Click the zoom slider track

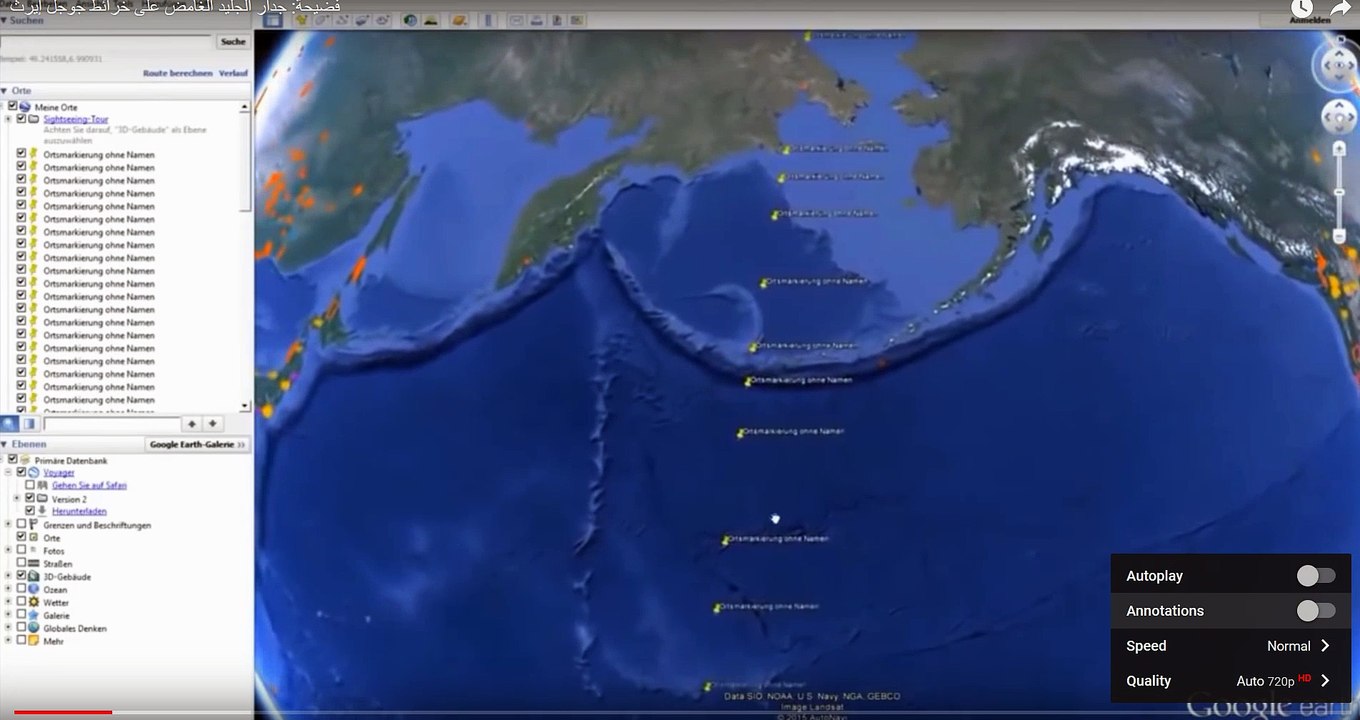click(1339, 192)
